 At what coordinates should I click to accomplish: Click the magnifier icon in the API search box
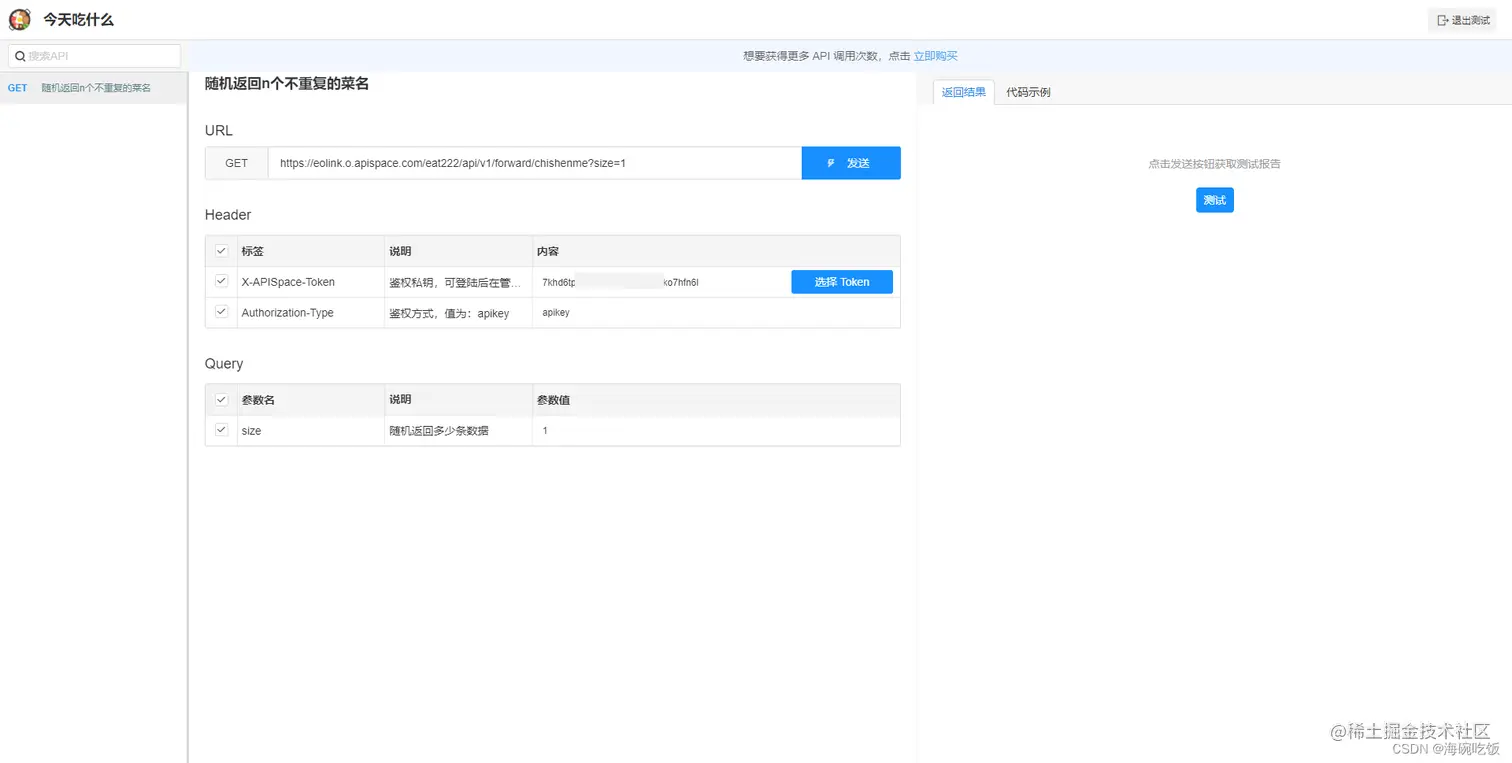20,55
